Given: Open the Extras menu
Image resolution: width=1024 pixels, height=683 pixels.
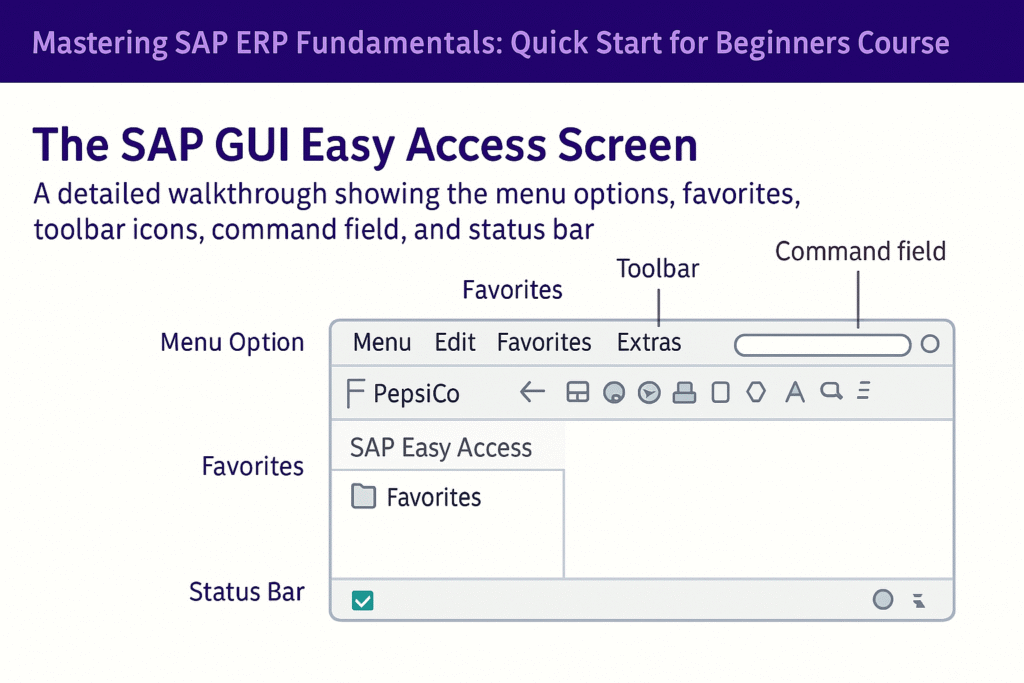Looking at the screenshot, I should pos(648,342).
